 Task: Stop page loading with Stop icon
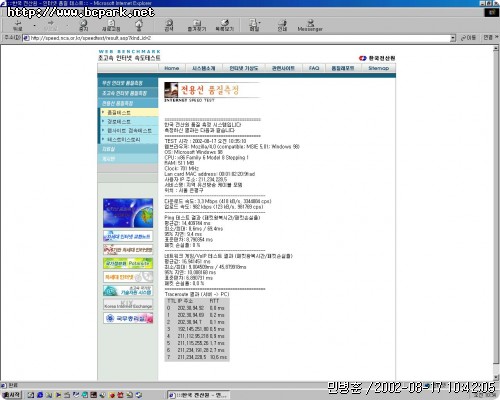(x=83, y=25)
